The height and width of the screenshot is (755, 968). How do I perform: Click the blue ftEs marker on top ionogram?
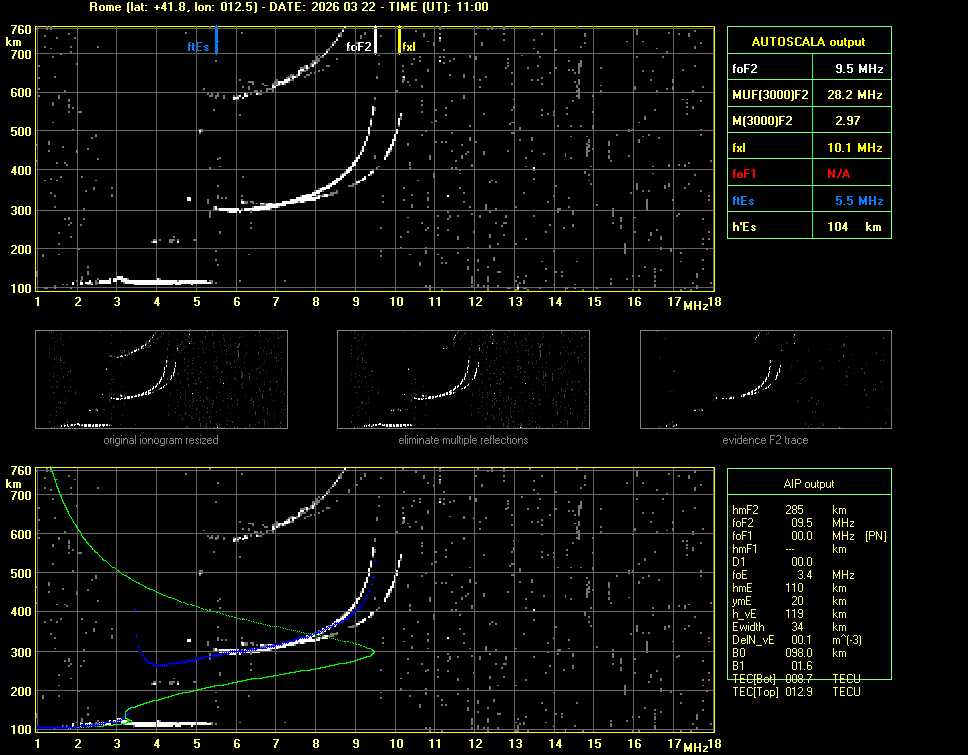[x=216, y=42]
